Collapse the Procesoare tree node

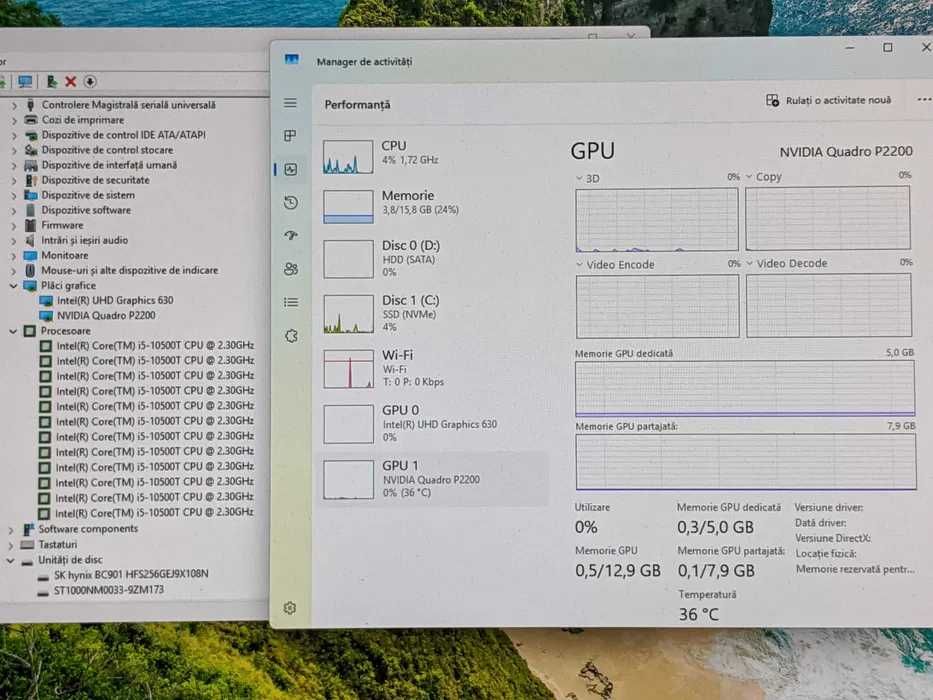tap(13, 331)
